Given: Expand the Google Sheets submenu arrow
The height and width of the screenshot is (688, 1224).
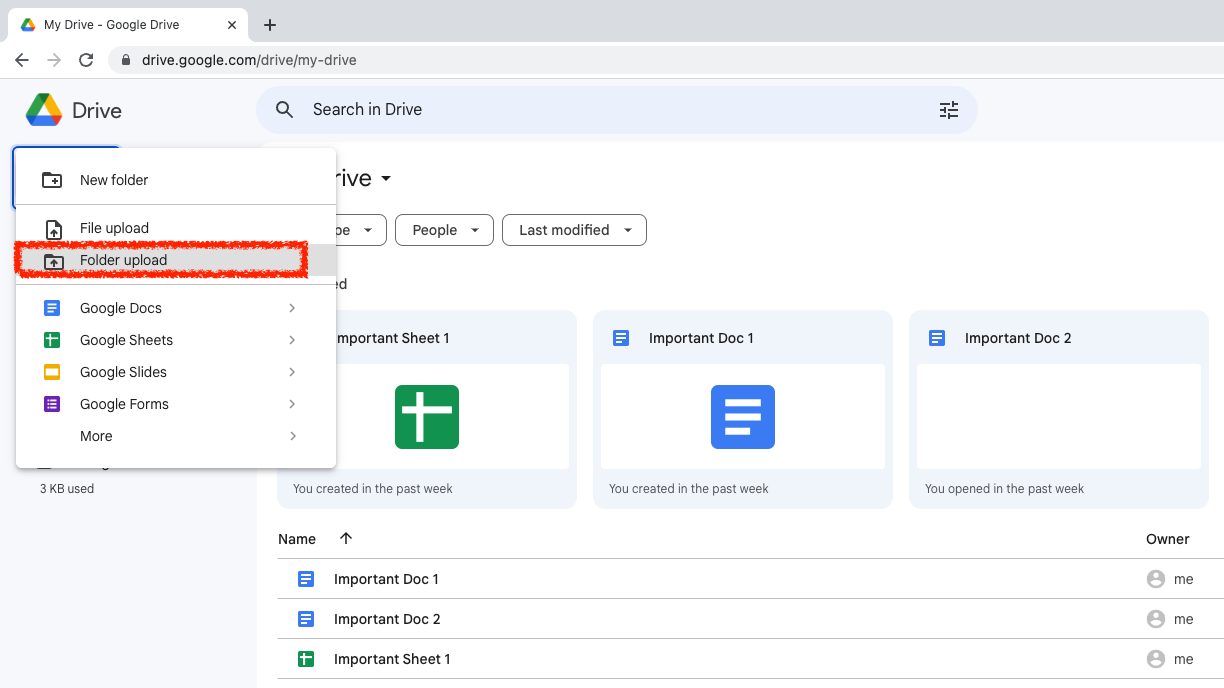Looking at the screenshot, I should [292, 340].
